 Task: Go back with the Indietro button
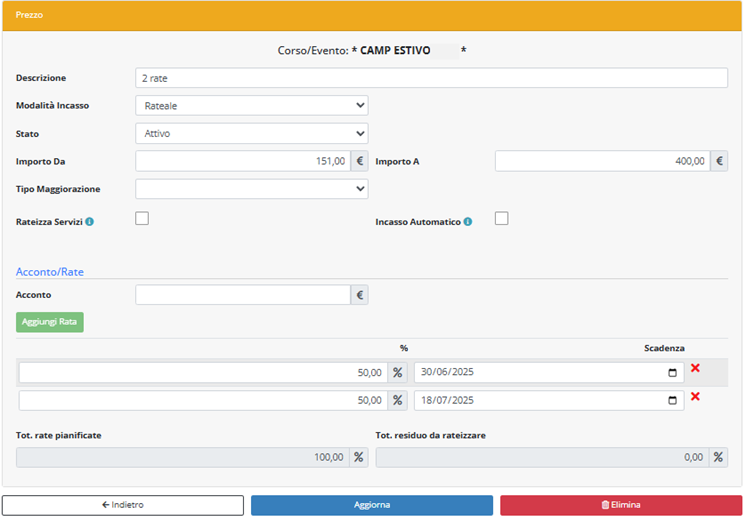pos(123,505)
